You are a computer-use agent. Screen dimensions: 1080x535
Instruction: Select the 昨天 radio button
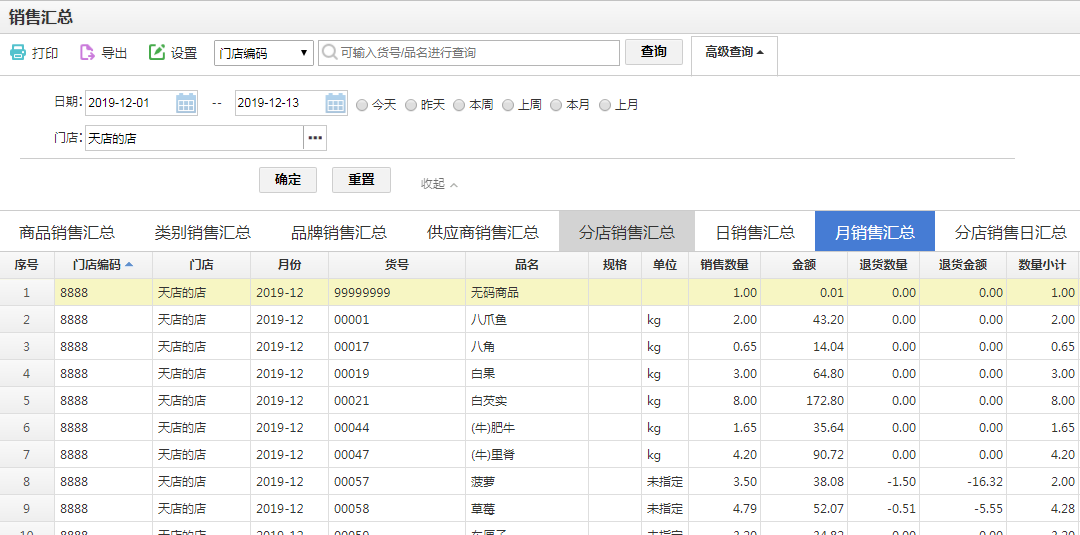click(x=411, y=105)
